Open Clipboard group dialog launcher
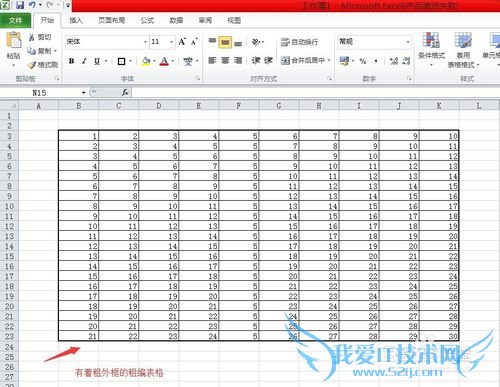Viewport: 500px width, 387px height. click(x=57, y=79)
